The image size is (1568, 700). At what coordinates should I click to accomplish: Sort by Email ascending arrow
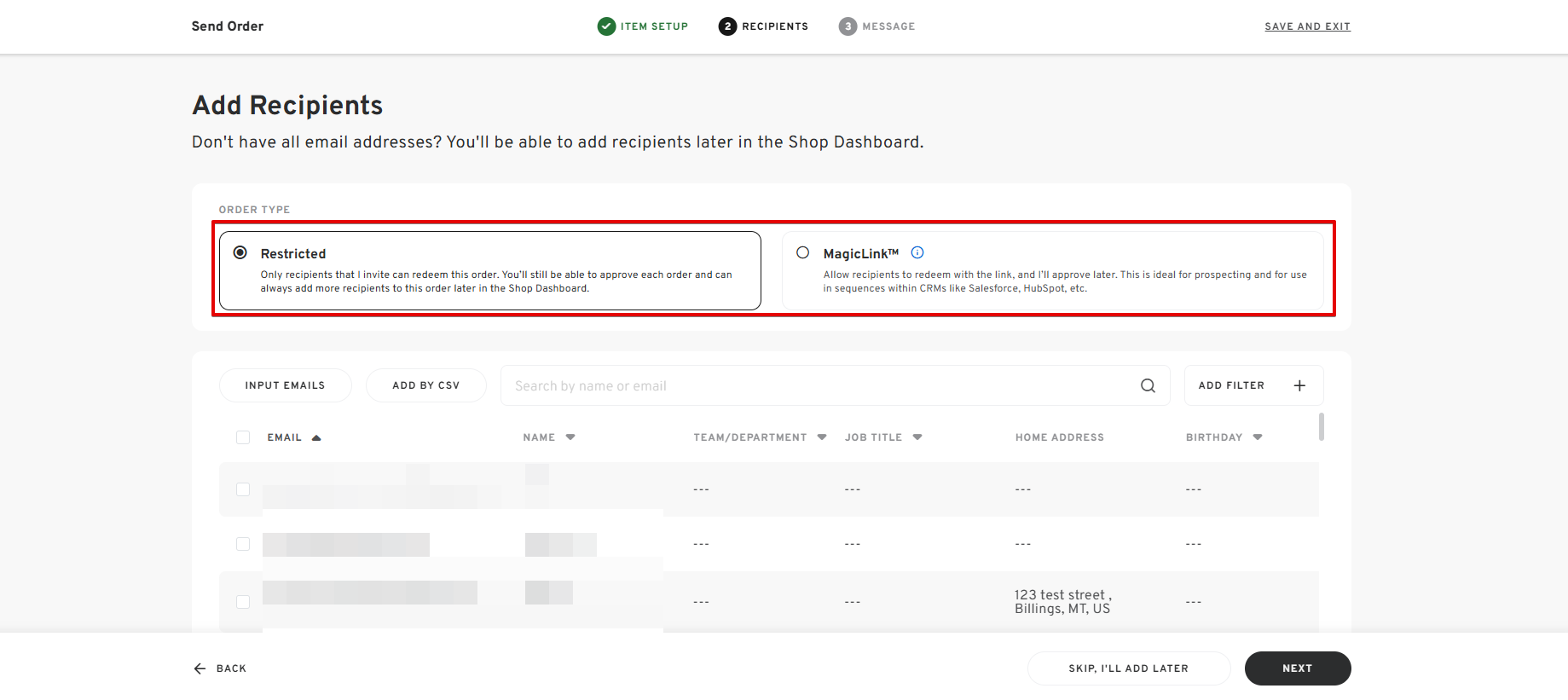coord(316,437)
